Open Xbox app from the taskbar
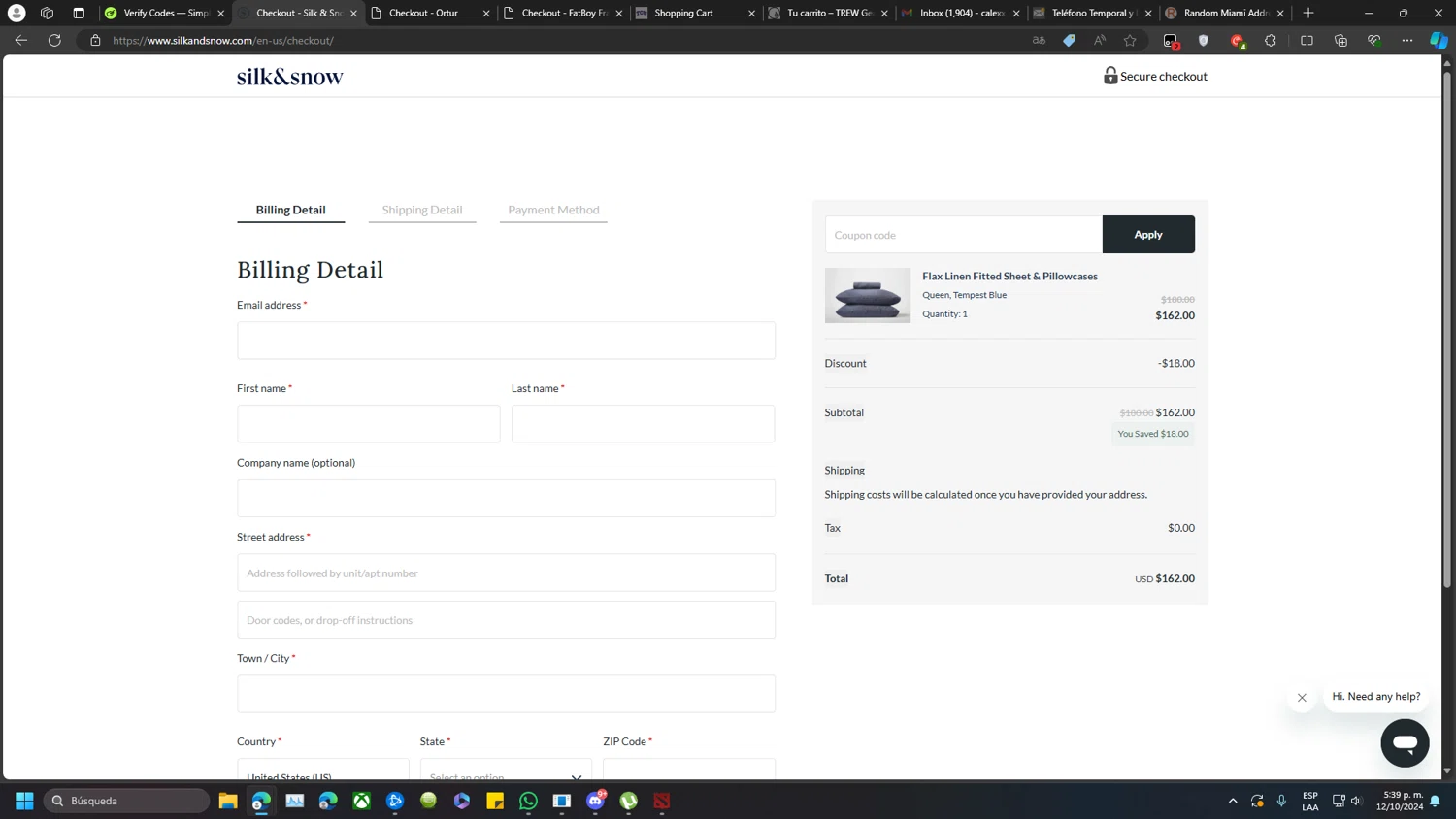 click(362, 801)
